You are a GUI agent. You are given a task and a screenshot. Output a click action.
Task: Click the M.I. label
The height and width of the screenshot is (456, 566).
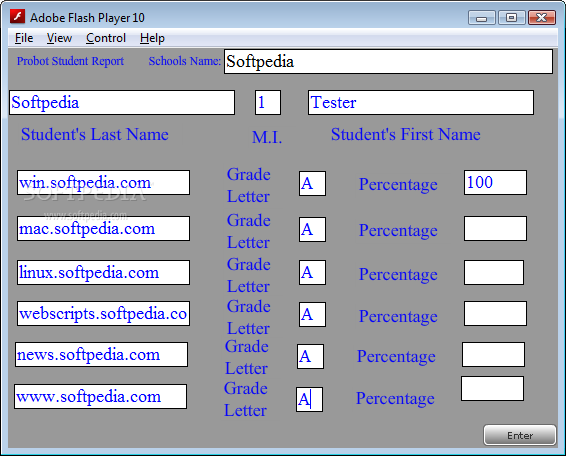pyautogui.click(x=267, y=138)
